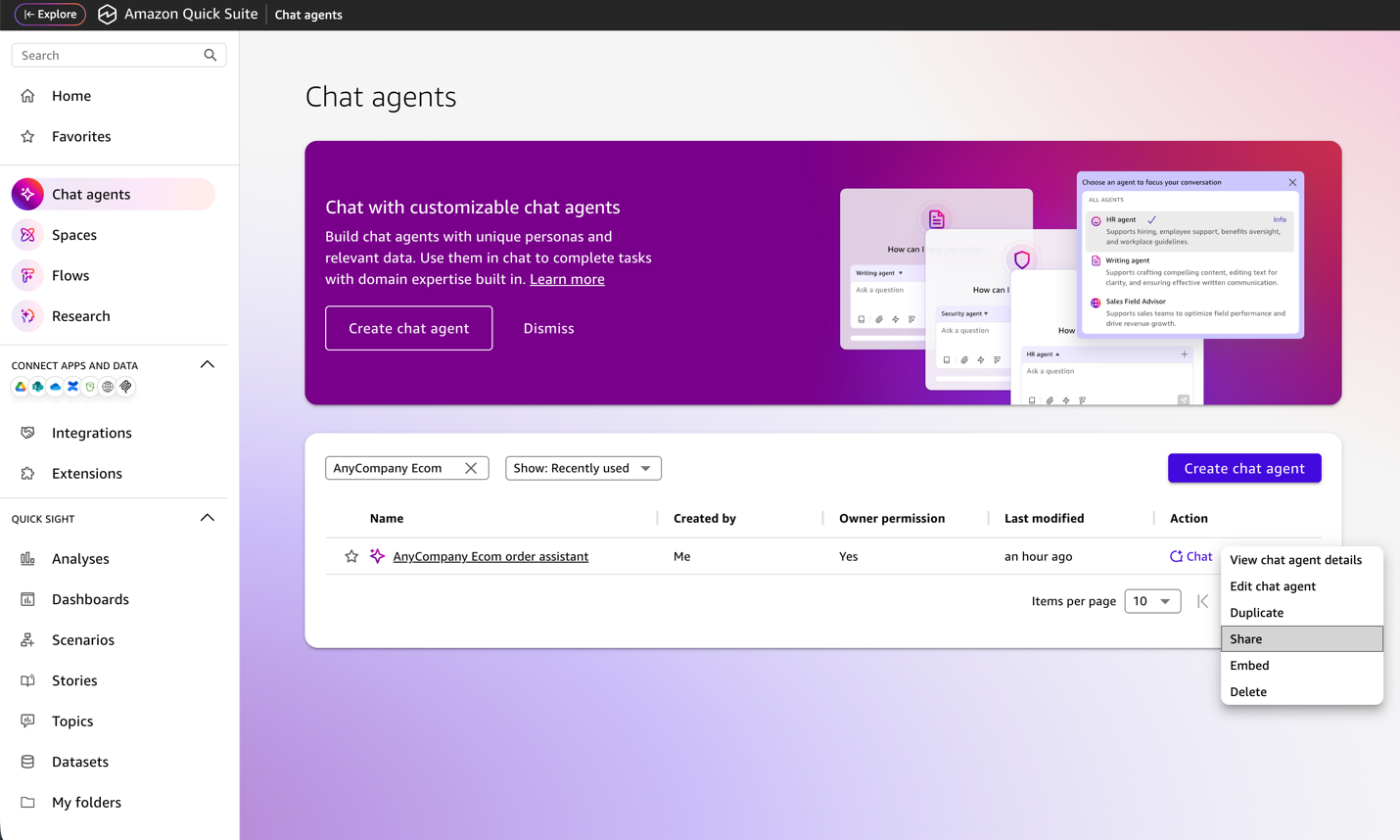The height and width of the screenshot is (840, 1400).
Task: Open the Show: Recently used dropdown
Action: point(583,468)
